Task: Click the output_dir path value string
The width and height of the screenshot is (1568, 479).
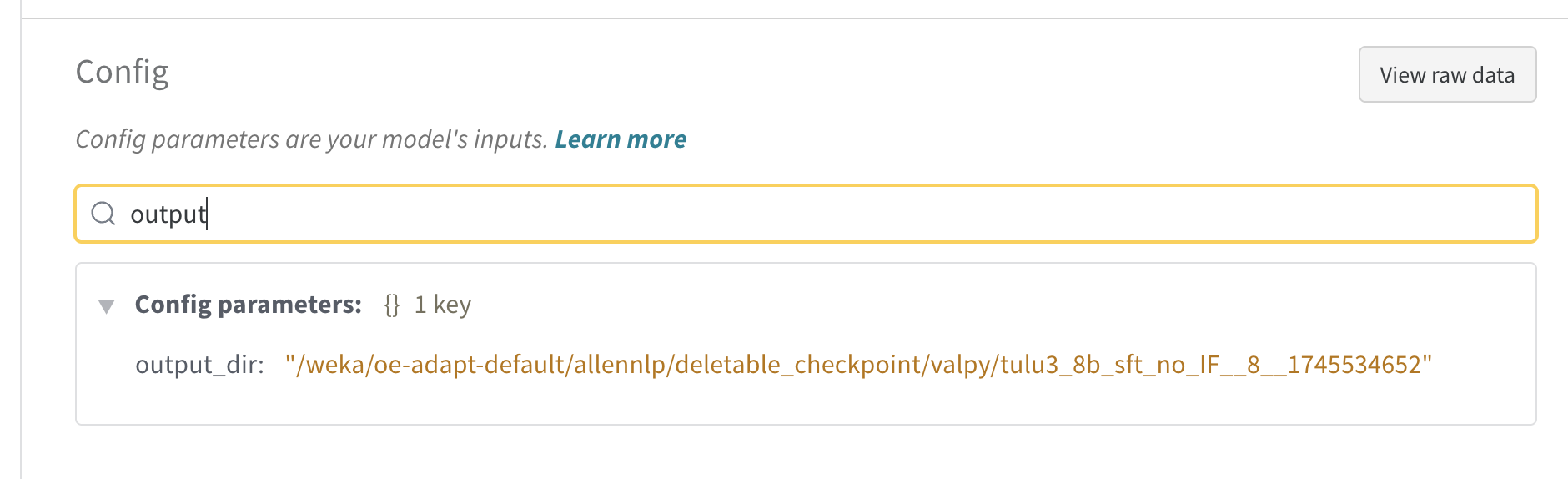Action: (x=857, y=365)
